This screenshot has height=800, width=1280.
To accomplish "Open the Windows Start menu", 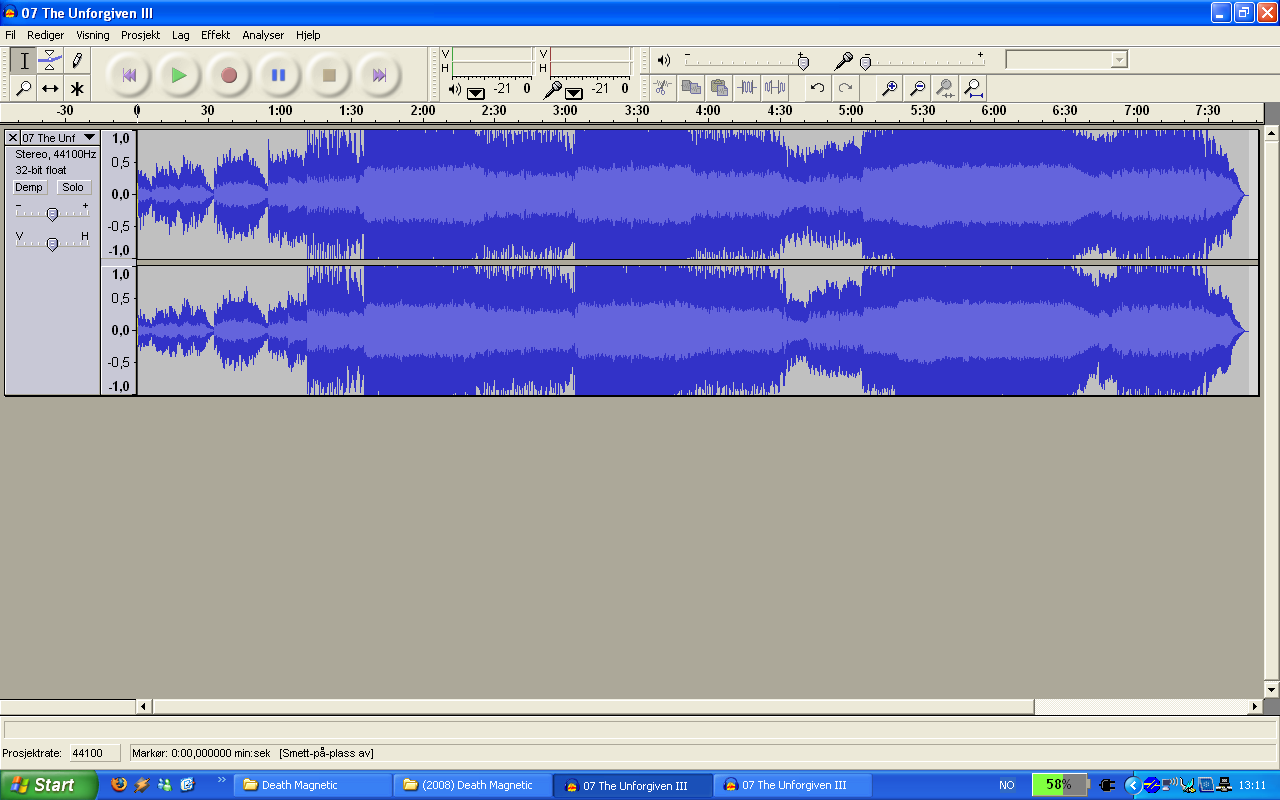I will (x=48, y=785).
